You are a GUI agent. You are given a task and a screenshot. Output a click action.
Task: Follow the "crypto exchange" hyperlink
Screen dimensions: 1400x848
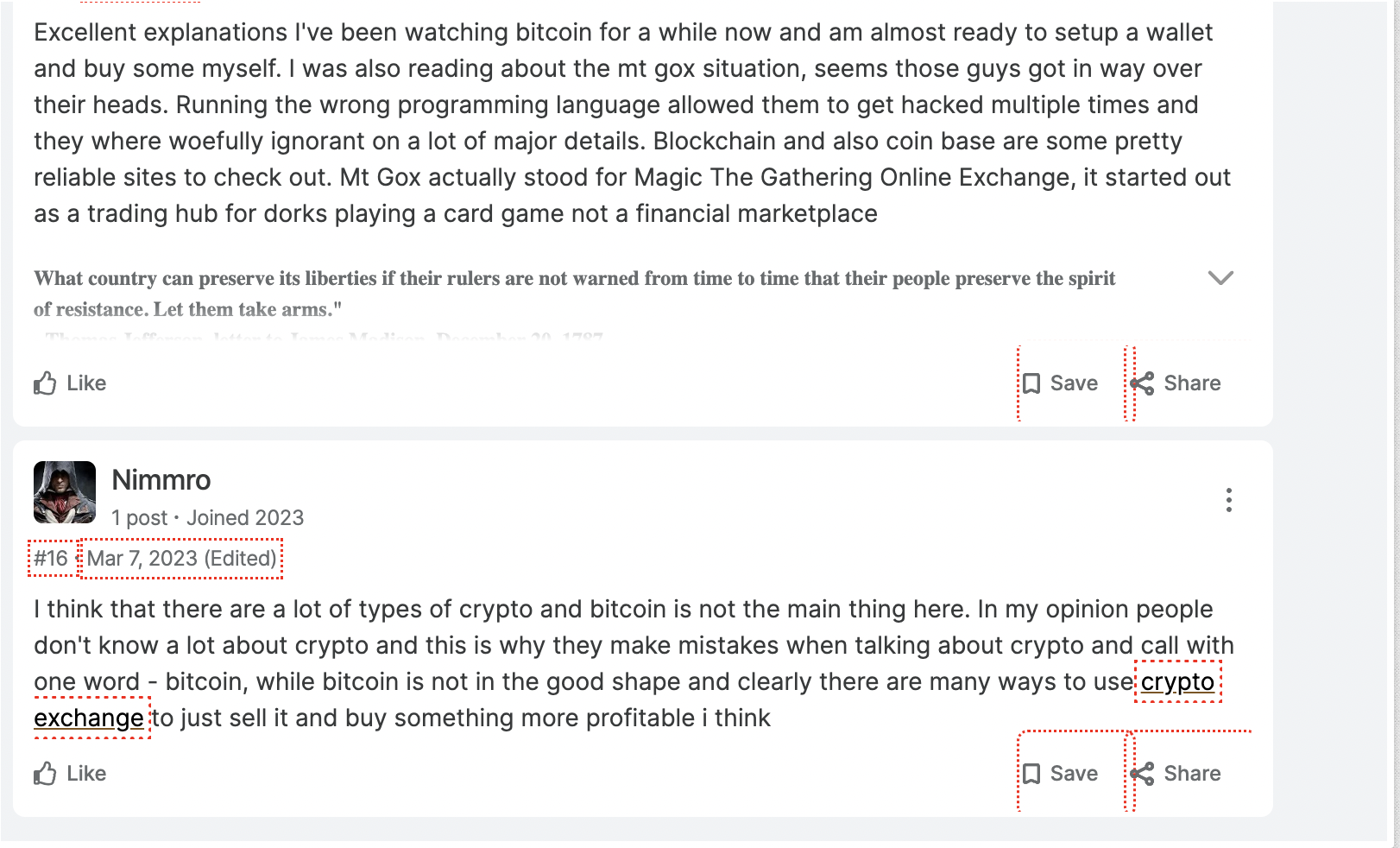[x=1177, y=682]
